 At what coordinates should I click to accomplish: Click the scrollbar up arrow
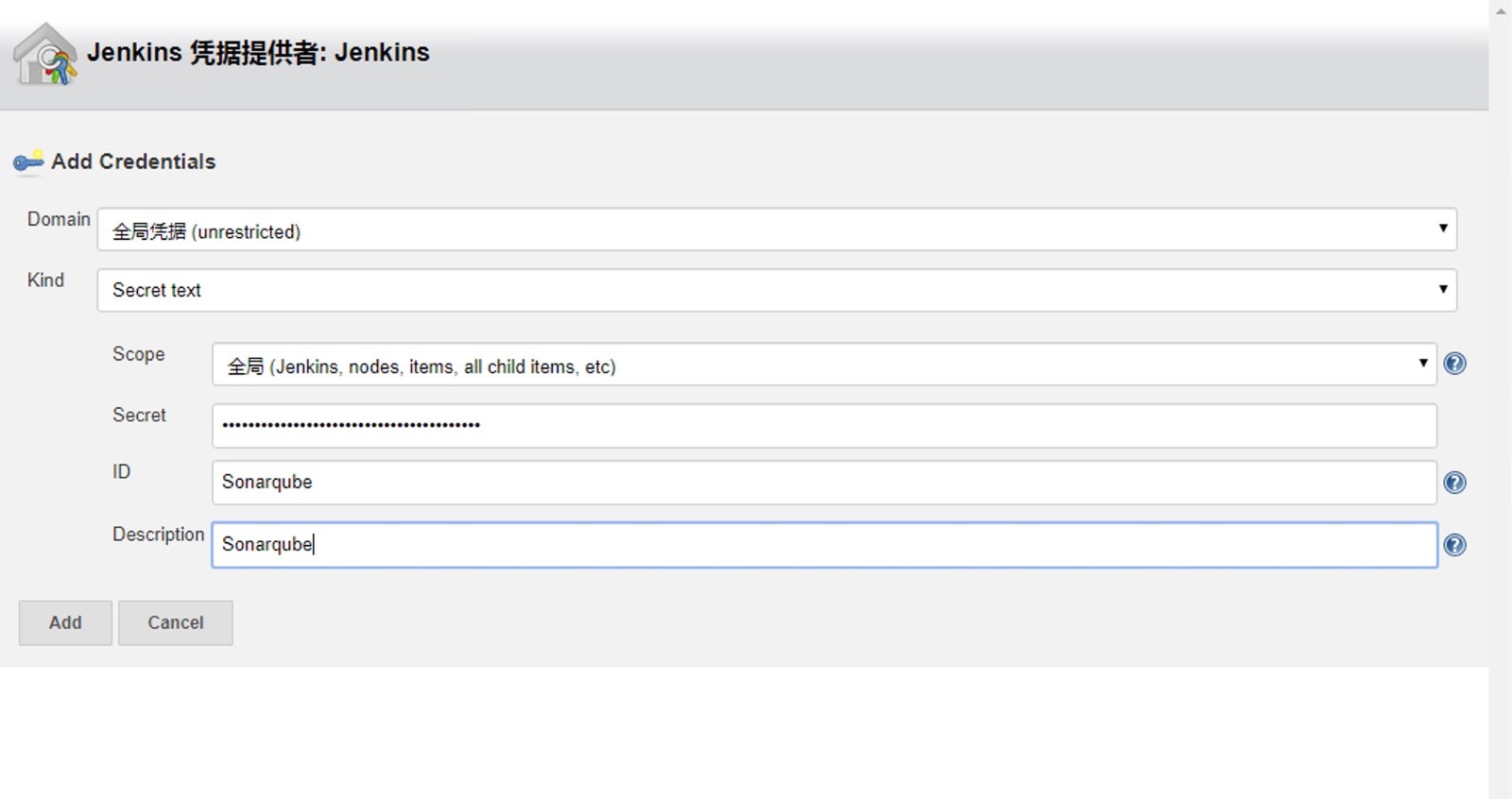point(1501,11)
